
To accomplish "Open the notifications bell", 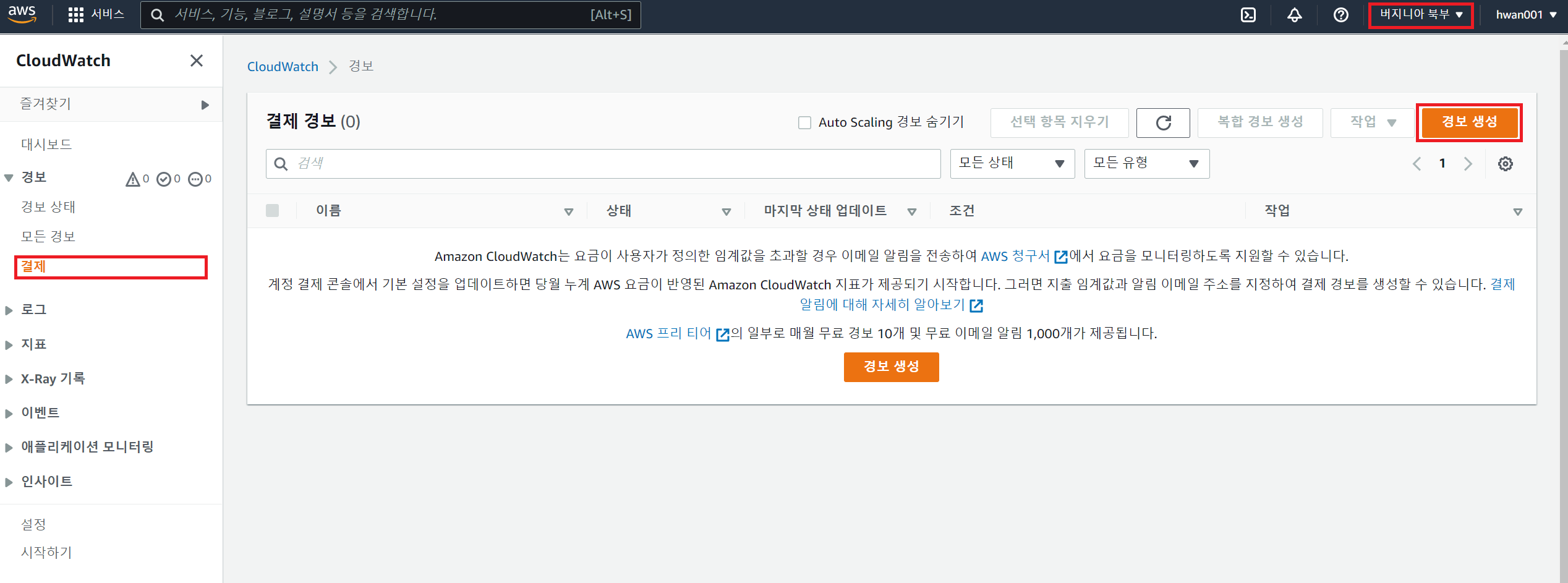I will pyautogui.click(x=1295, y=15).
